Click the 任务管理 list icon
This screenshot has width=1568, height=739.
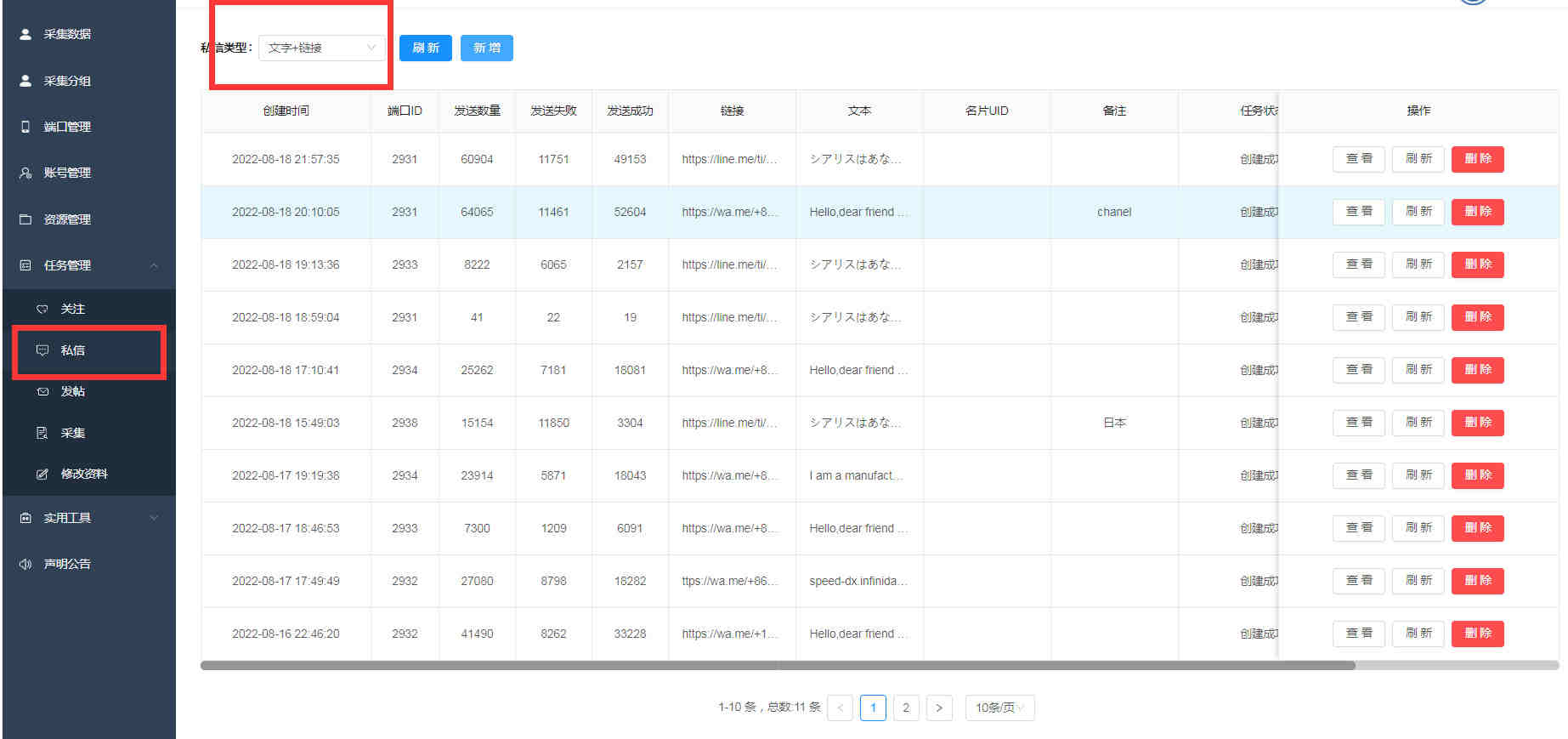click(25, 265)
